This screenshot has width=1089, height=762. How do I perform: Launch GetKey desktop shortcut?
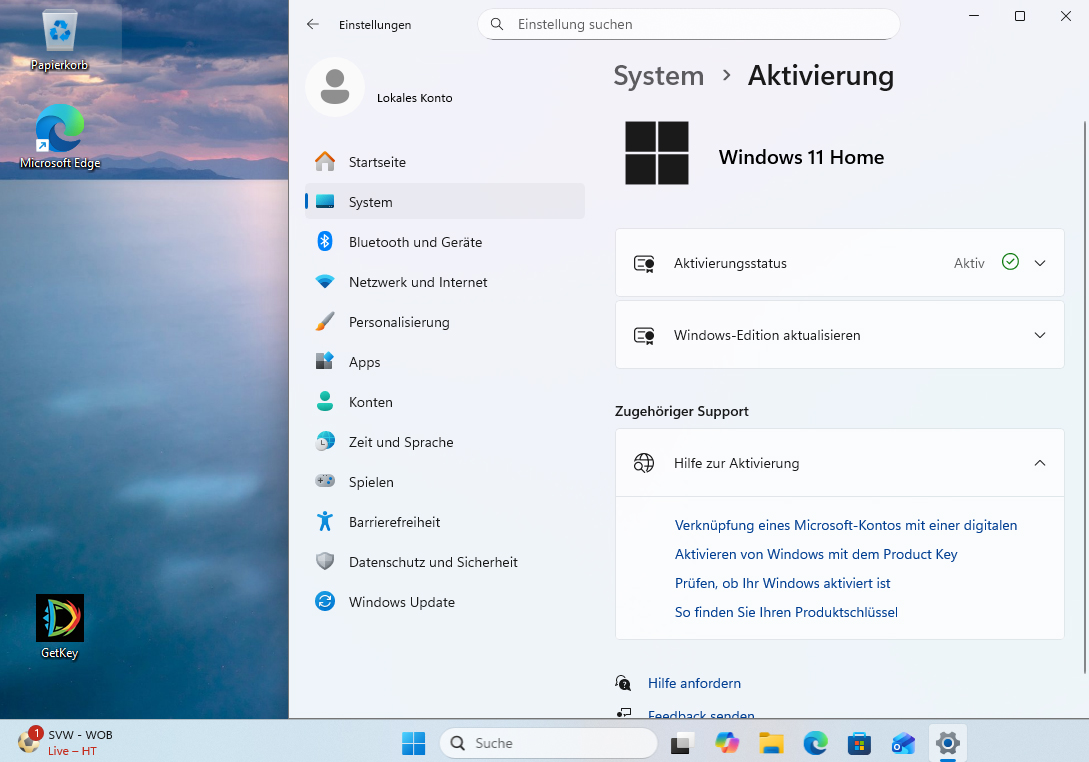tap(60, 620)
